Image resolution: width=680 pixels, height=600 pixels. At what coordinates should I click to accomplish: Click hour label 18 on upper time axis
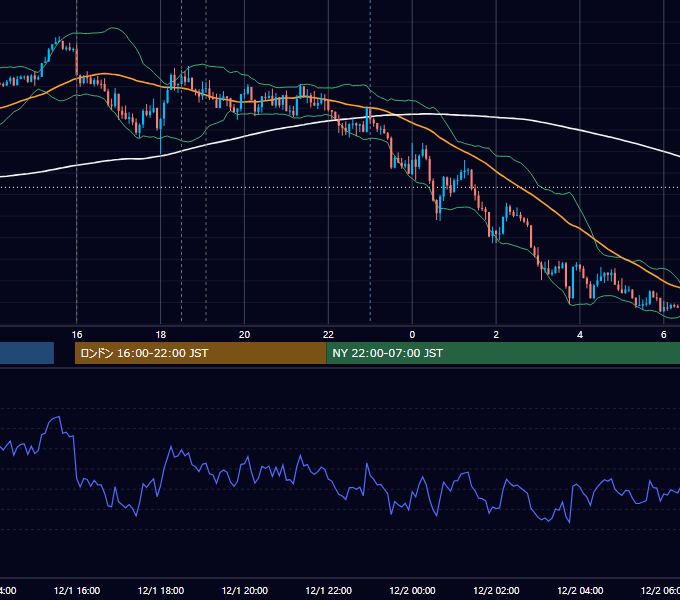coord(161,335)
